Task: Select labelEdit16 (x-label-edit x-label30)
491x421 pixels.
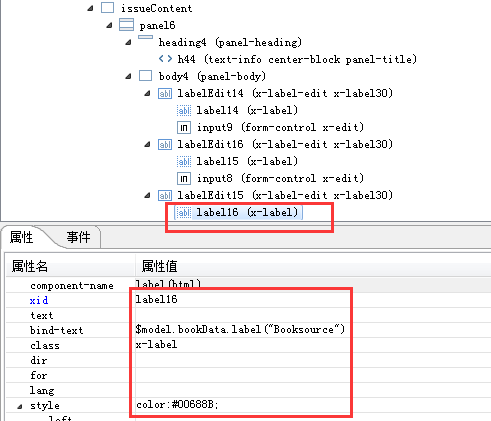Action: click(x=285, y=144)
